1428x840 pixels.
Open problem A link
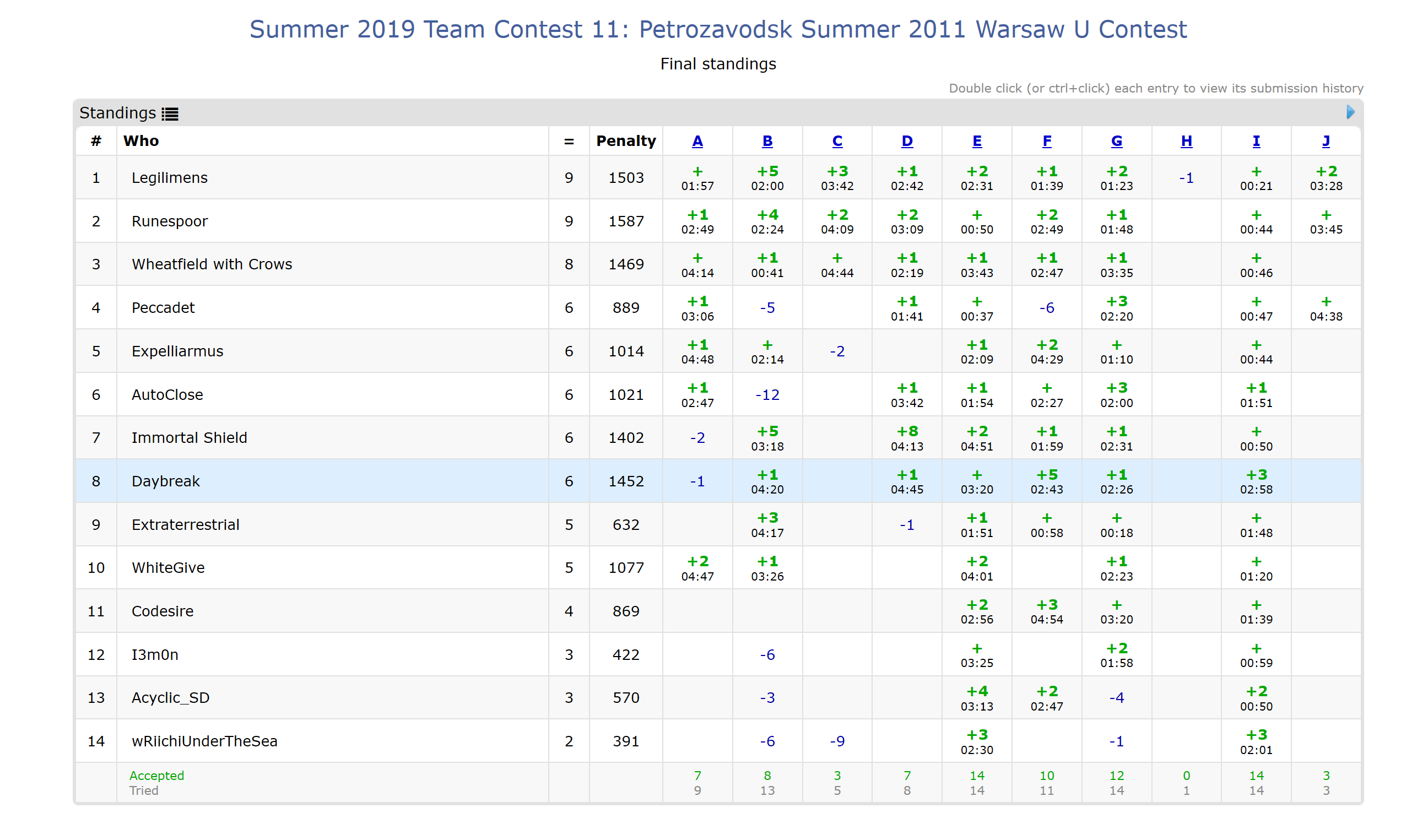click(x=697, y=141)
